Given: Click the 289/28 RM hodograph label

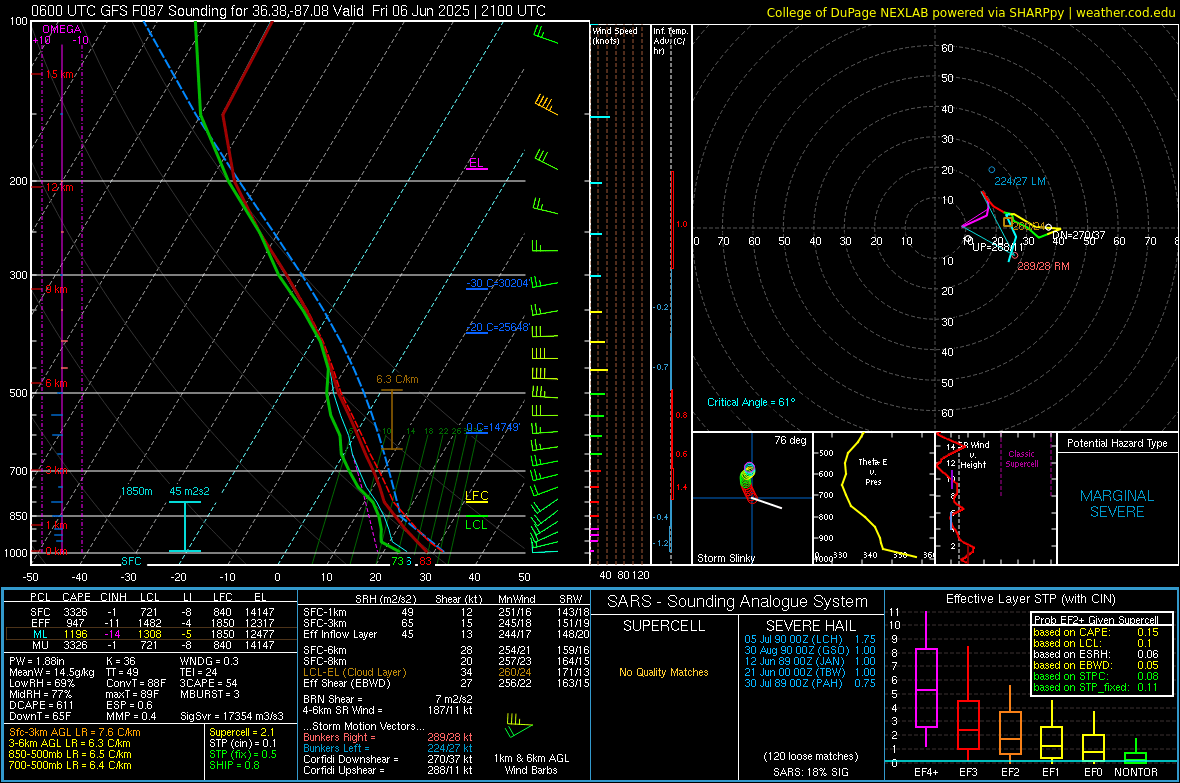Looking at the screenshot, I should pyautogui.click(x=1043, y=266).
